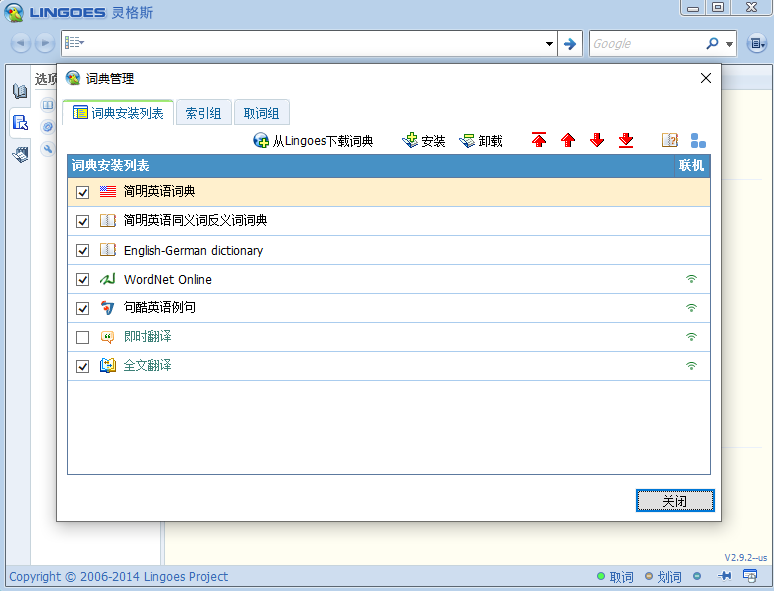This screenshot has height=591, width=774.
Task: Click the 安装 install button
Action: (x=424, y=141)
